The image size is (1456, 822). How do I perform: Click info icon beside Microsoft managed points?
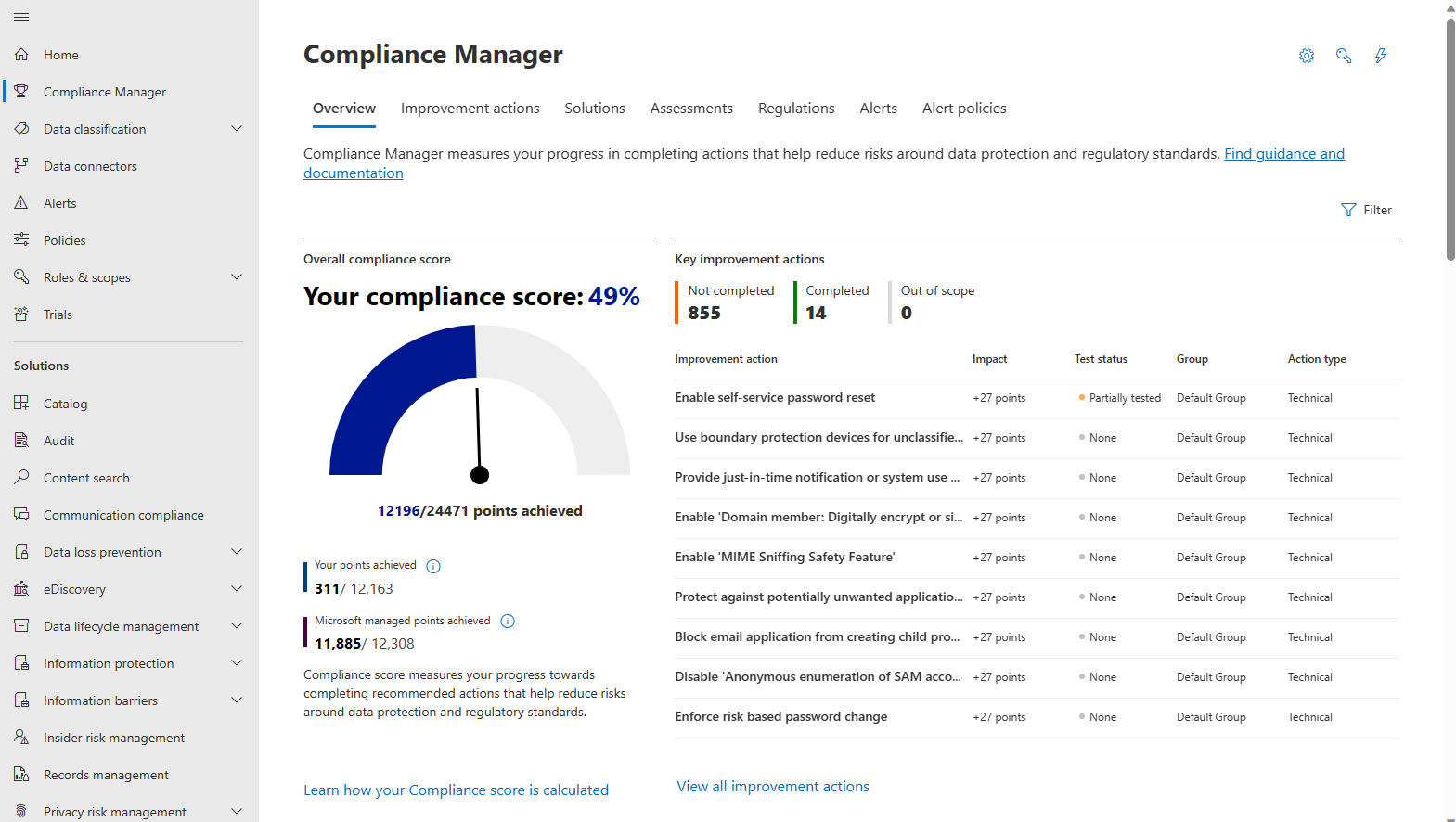(508, 622)
